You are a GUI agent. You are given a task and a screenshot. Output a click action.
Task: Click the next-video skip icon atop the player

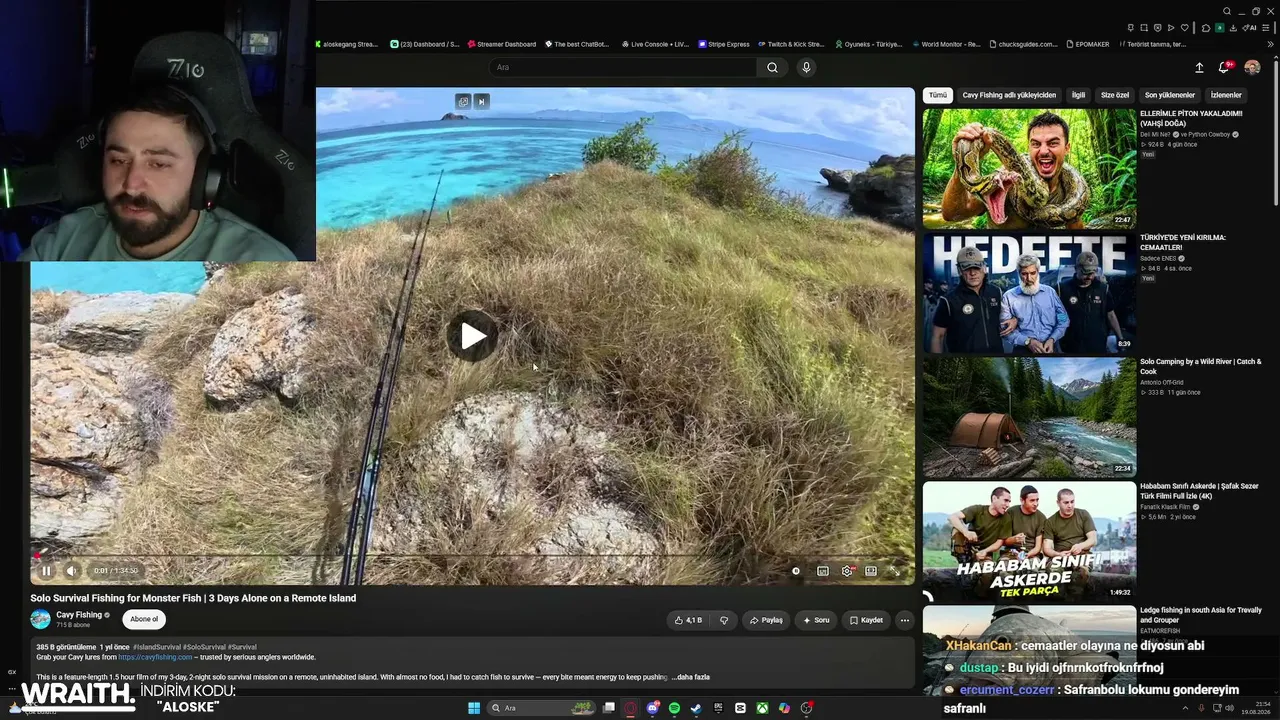[x=481, y=101]
